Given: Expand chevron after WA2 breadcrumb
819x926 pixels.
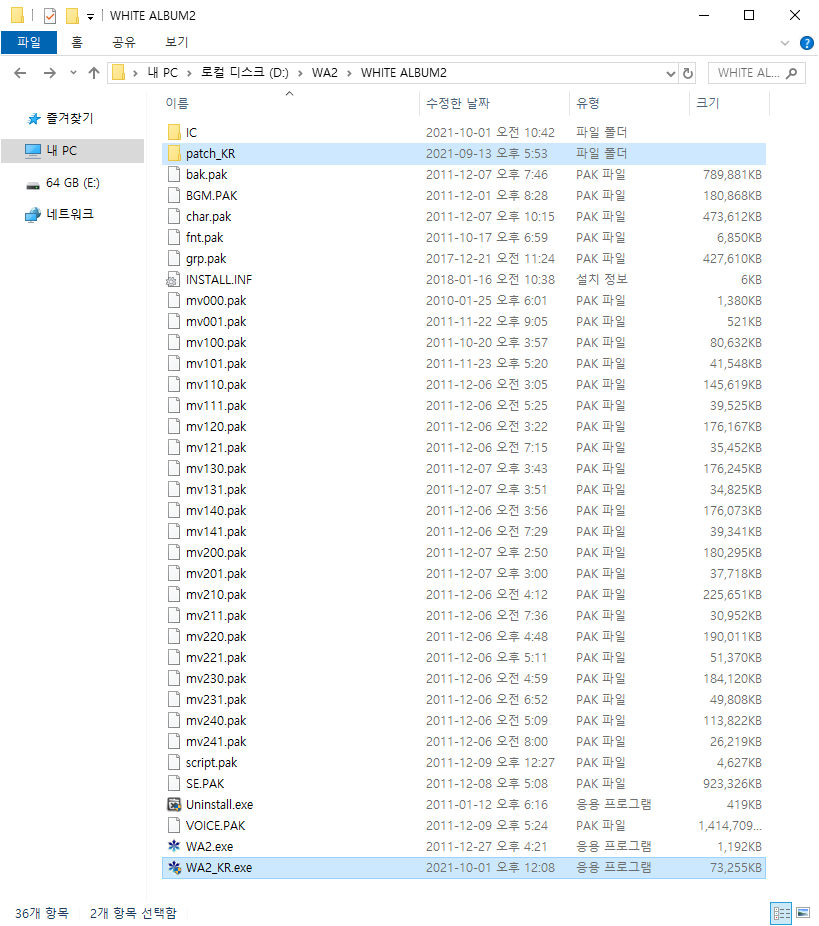Looking at the screenshot, I should (350, 73).
